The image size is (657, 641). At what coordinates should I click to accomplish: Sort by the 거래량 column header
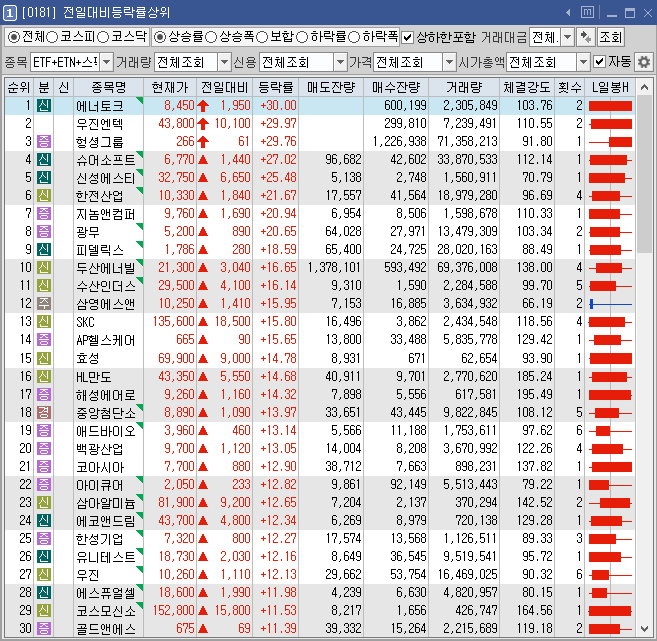(x=464, y=87)
